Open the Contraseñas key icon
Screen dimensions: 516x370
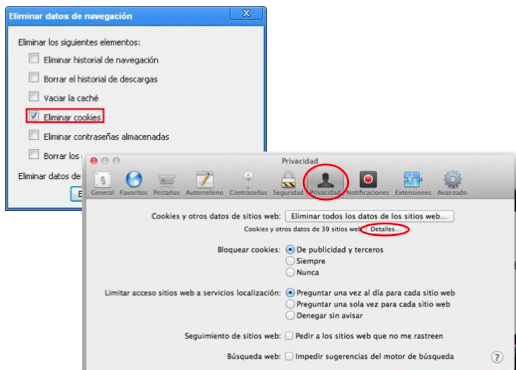click(x=248, y=183)
